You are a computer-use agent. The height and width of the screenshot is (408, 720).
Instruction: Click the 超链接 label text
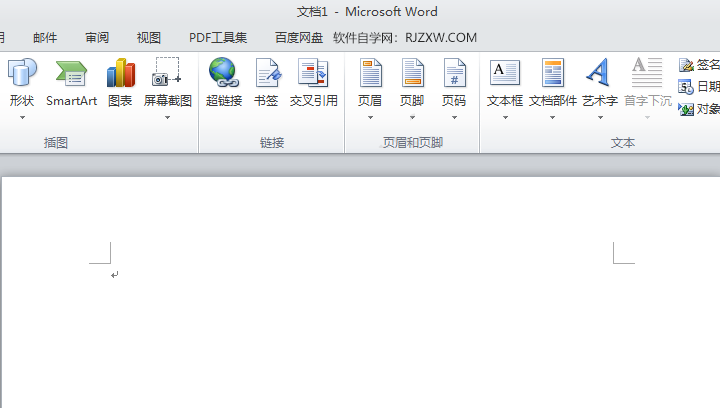(224, 101)
